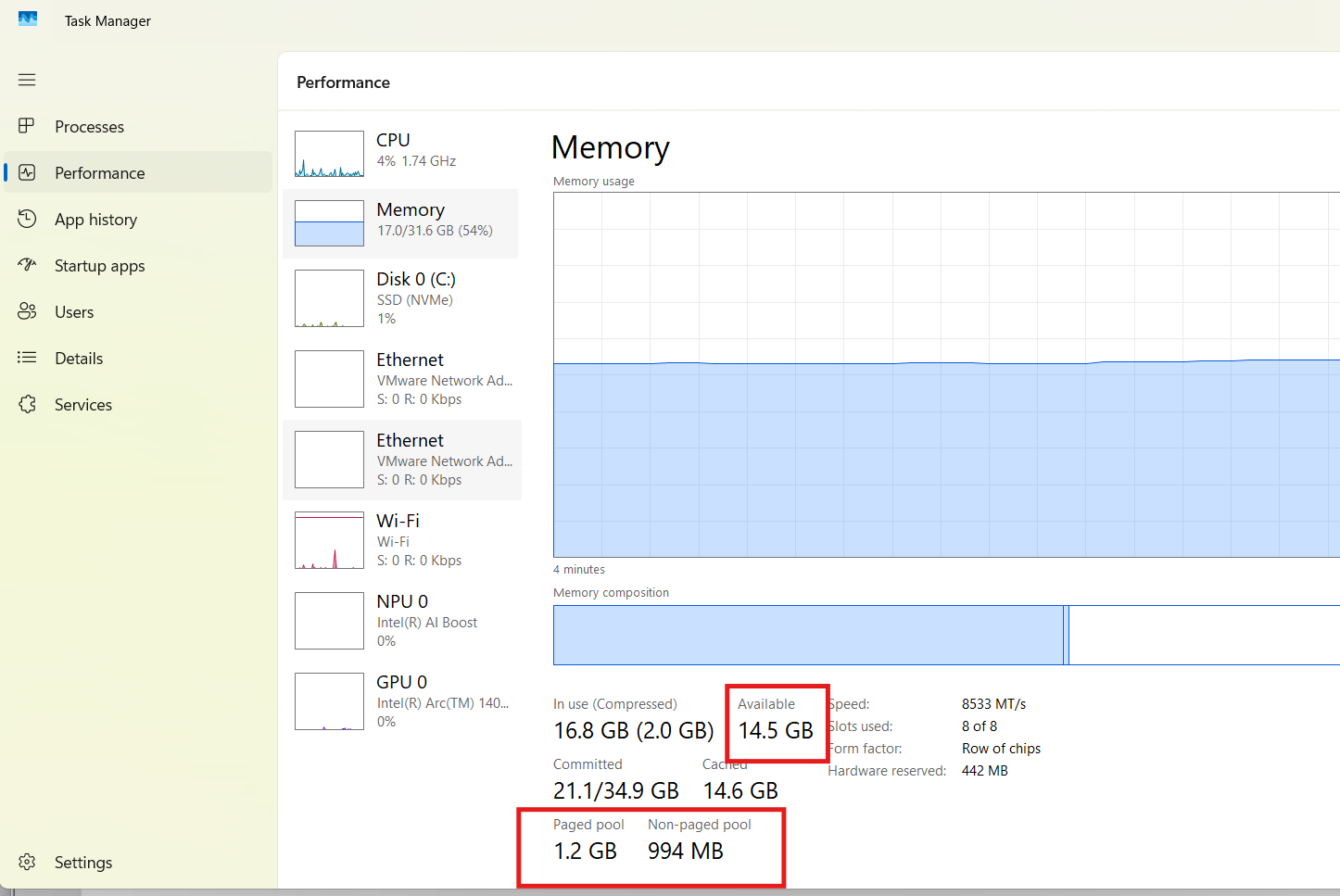Click the 8 of 8 slots value
Screen dimensions: 1340x896
click(980, 726)
